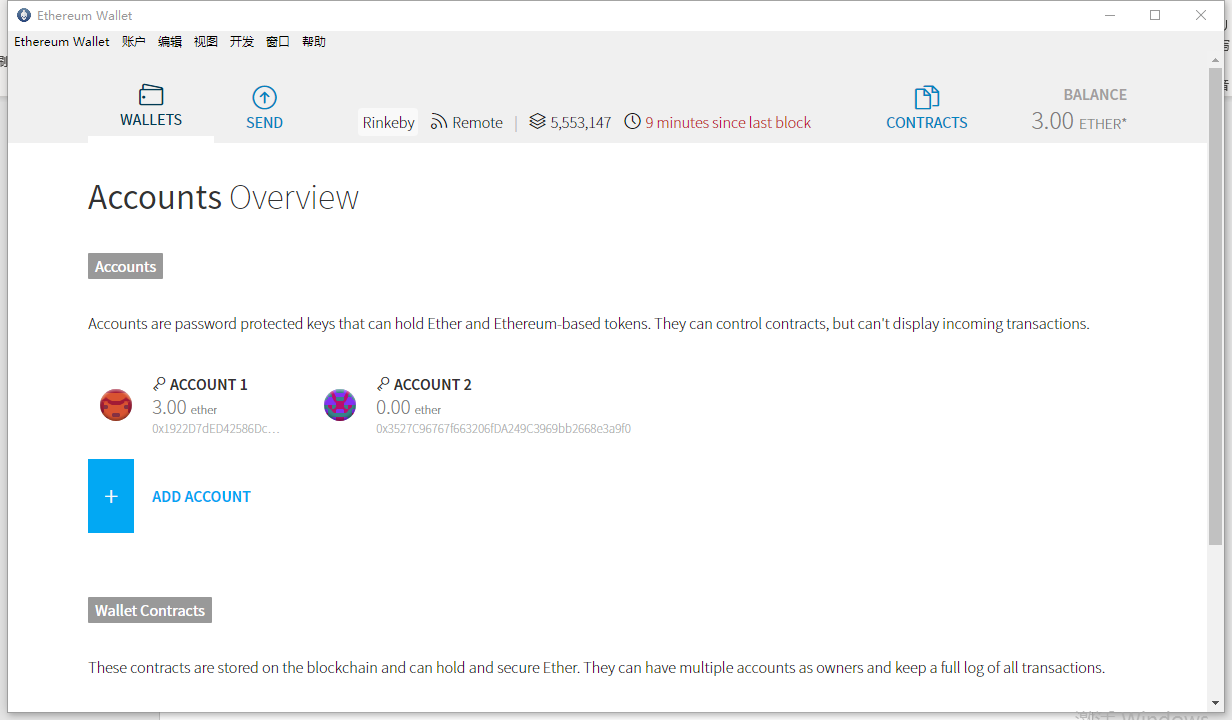Click the BALANCE label
The image size is (1232, 720).
point(1095,95)
